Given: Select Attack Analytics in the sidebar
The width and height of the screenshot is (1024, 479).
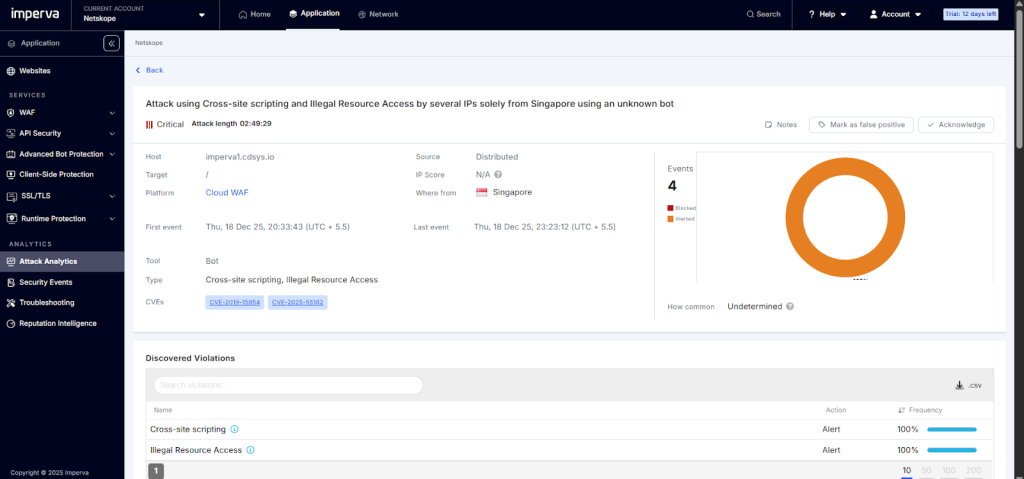Looking at the screenshot, I should point(62,261).
